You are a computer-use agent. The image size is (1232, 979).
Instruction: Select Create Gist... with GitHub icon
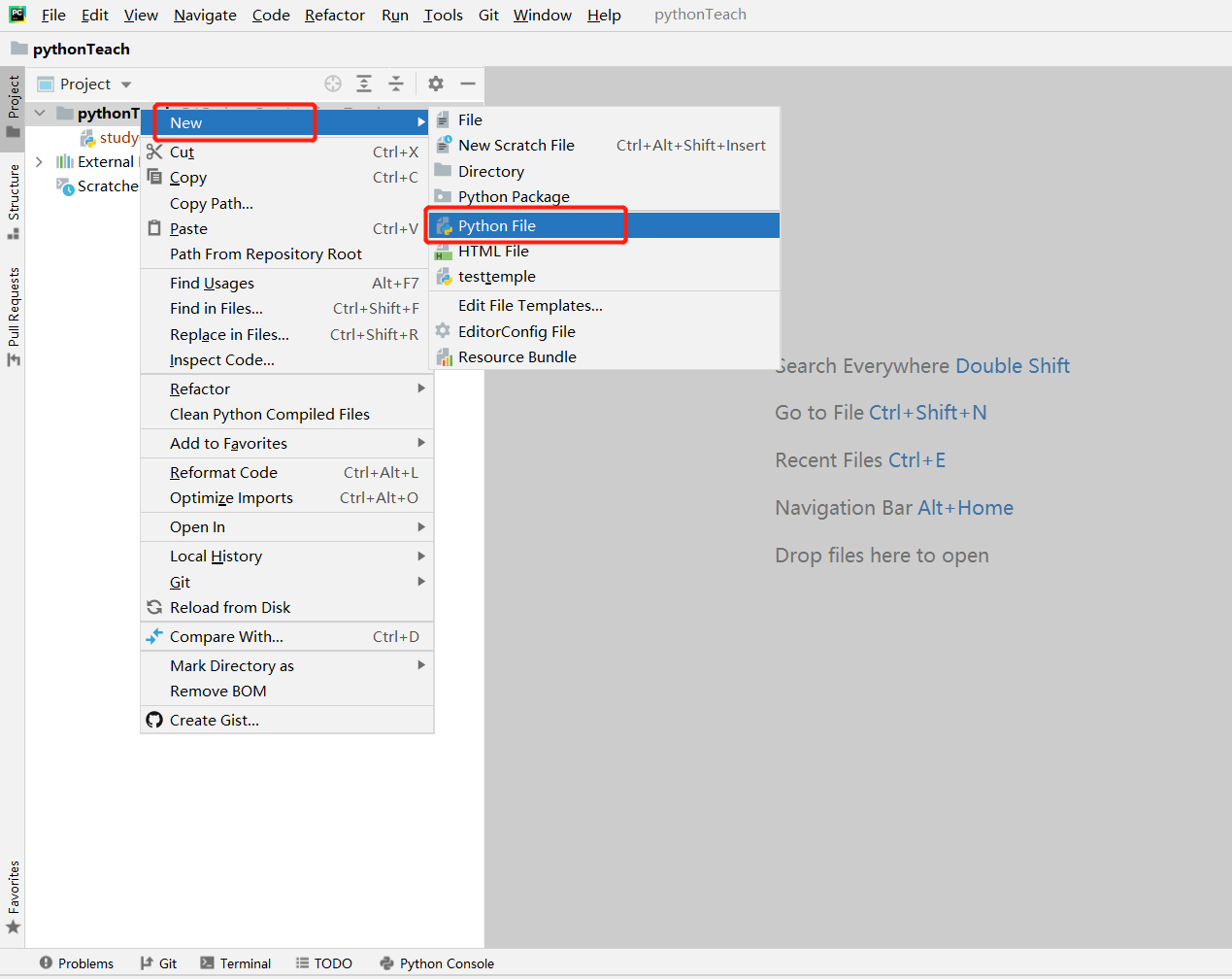(285, 720)
